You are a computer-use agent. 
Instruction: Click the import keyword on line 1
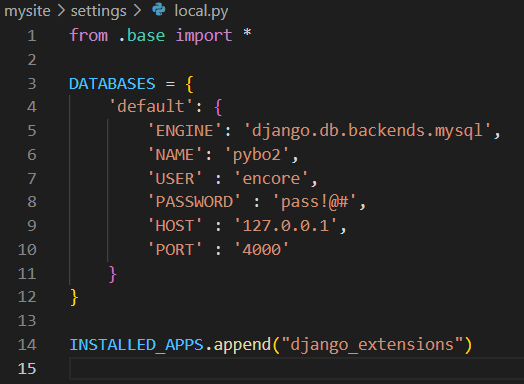coord(204,36)
